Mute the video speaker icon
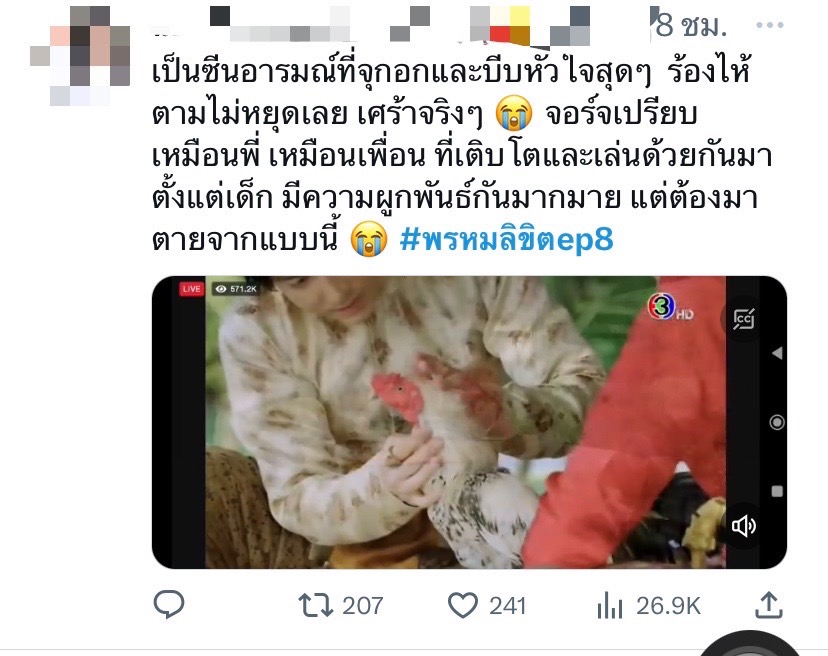The image size is (828, 656). tap(744, 526)
